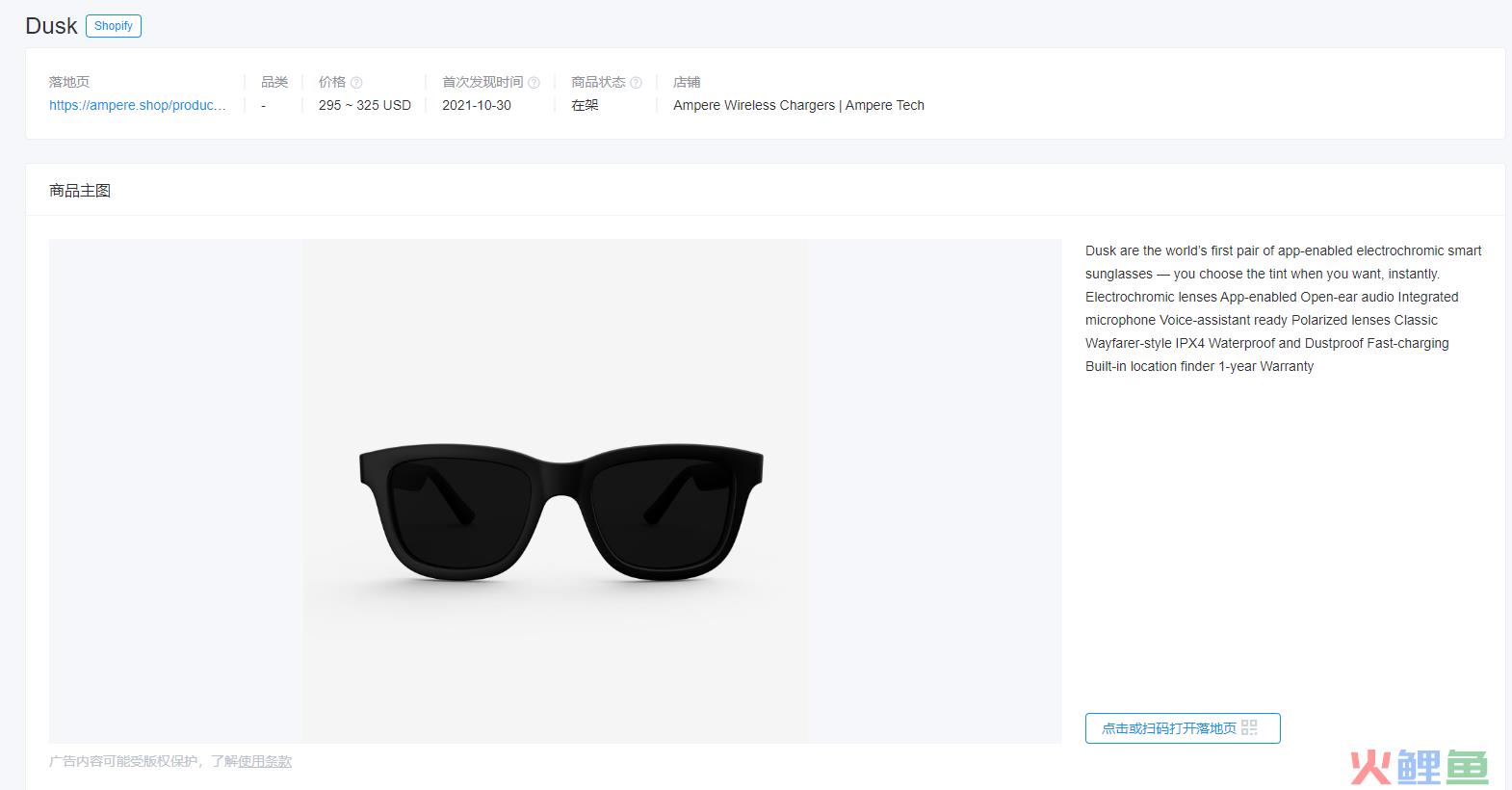Open the 使用条款 terms link
Image resolution: width=1512 pixels, height=790 pixels.
click(x=265, y=761)
